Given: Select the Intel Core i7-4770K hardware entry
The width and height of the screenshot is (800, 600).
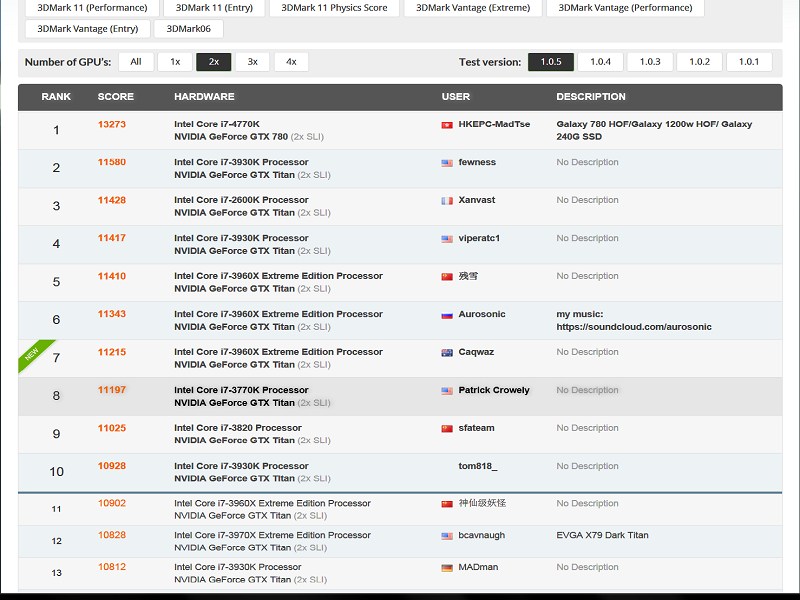Looking at the screenshot, I should coord(217,124).
